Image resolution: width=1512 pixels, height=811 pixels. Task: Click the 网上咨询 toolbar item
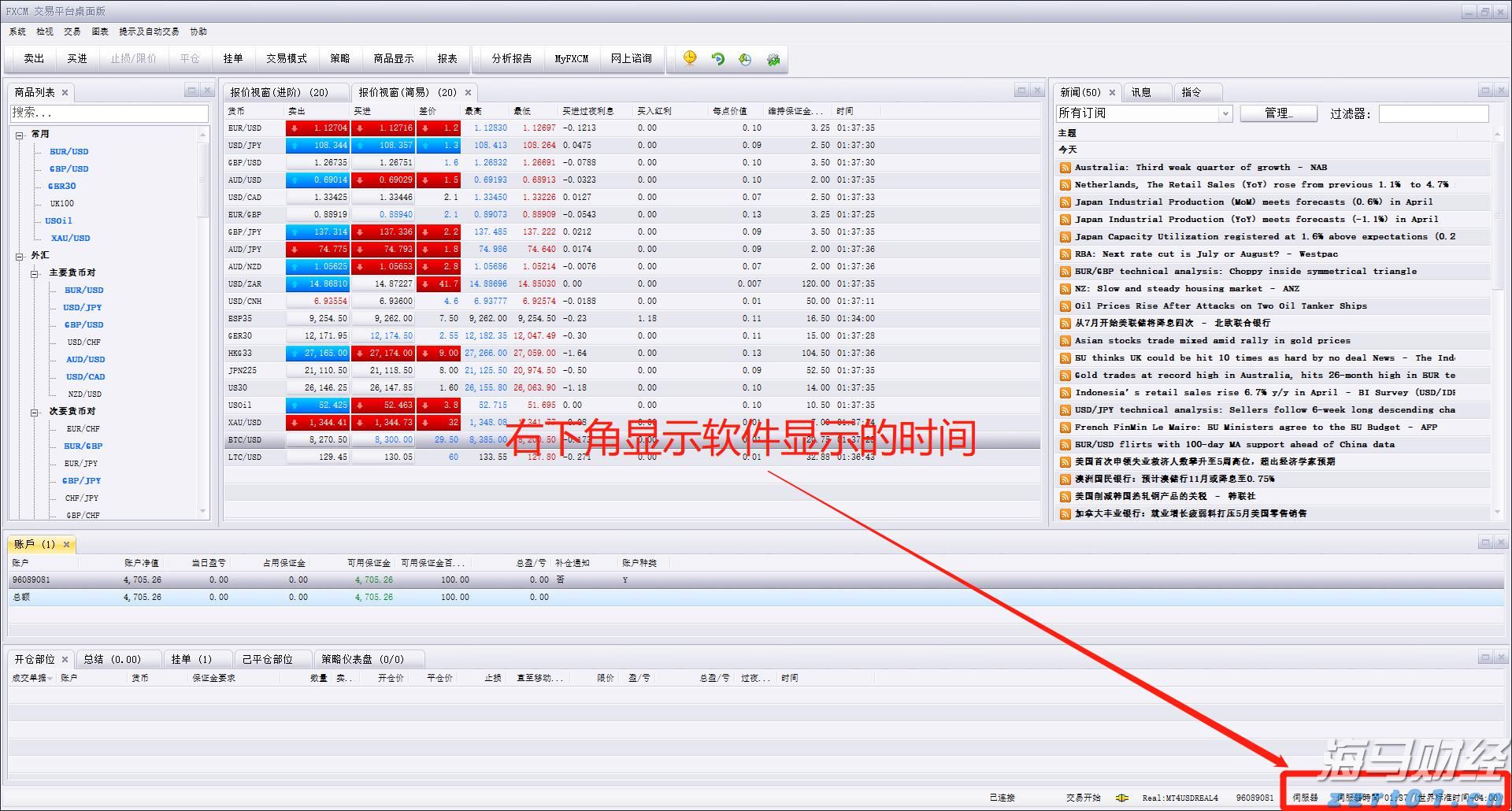632,58
